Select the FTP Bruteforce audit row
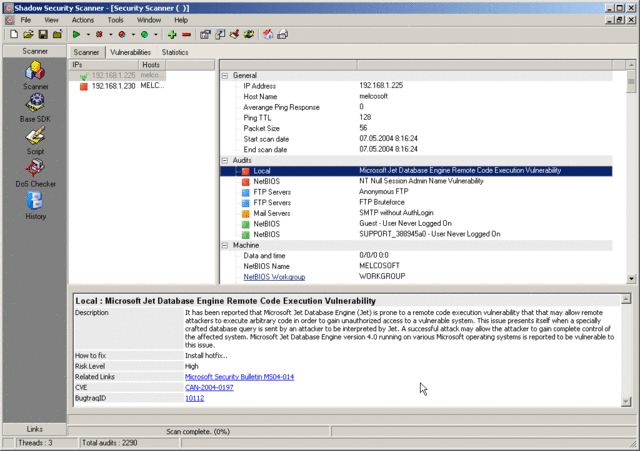This screenshot has width=640, height=451. [416, 203]
